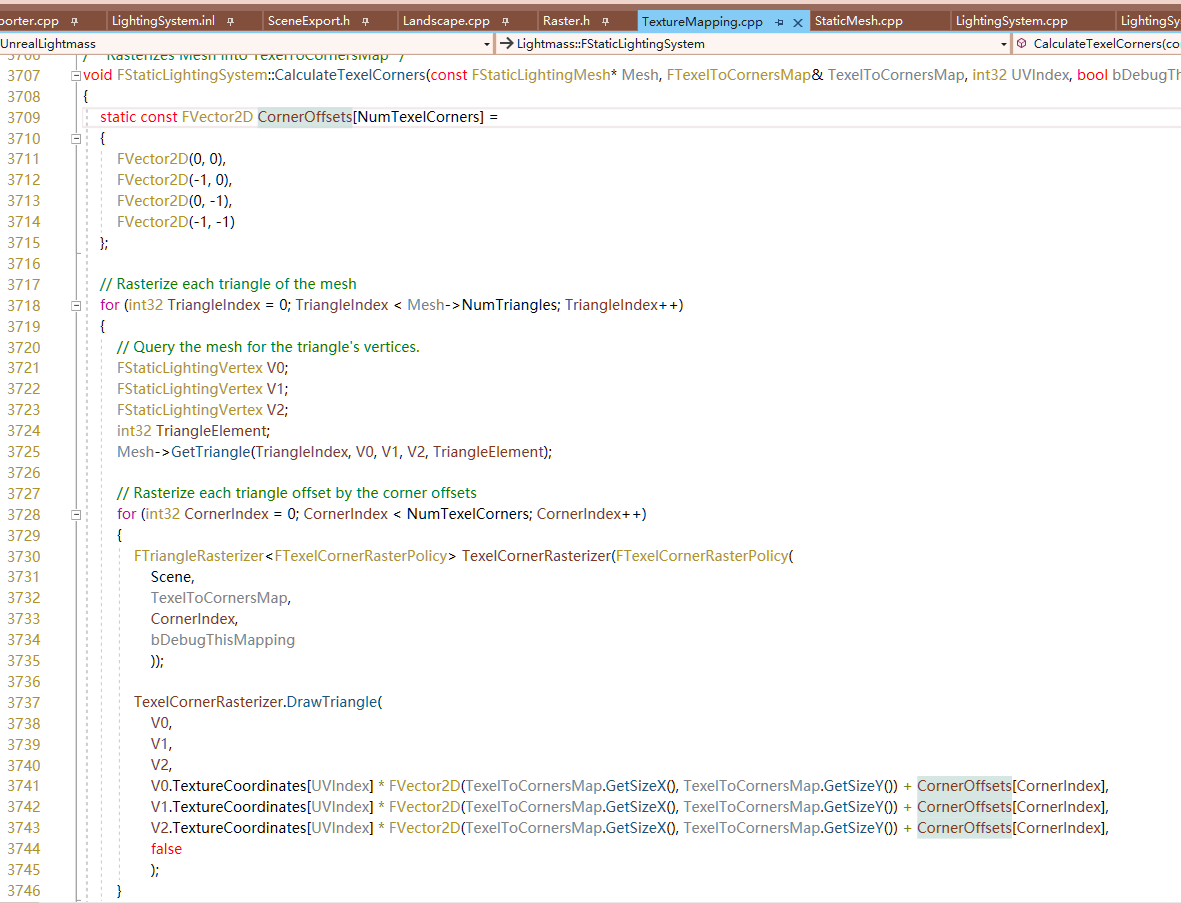The image size is (1181, 903).
Task: Pin the Raster.h tab
Action: (x=606, y=22)
